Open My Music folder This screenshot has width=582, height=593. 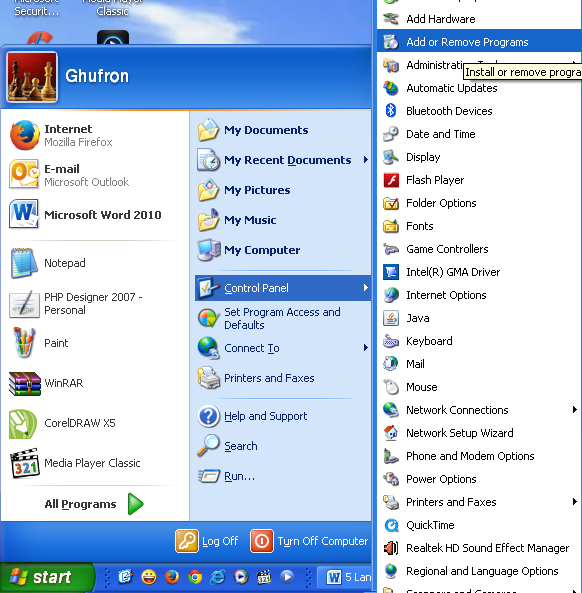point(282,220)
